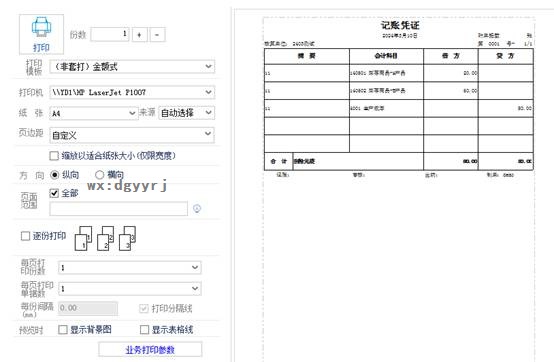Click the 每份间隔 0.00 field
The height and width of the screenshot is (362, 554).
pos(88,308)
